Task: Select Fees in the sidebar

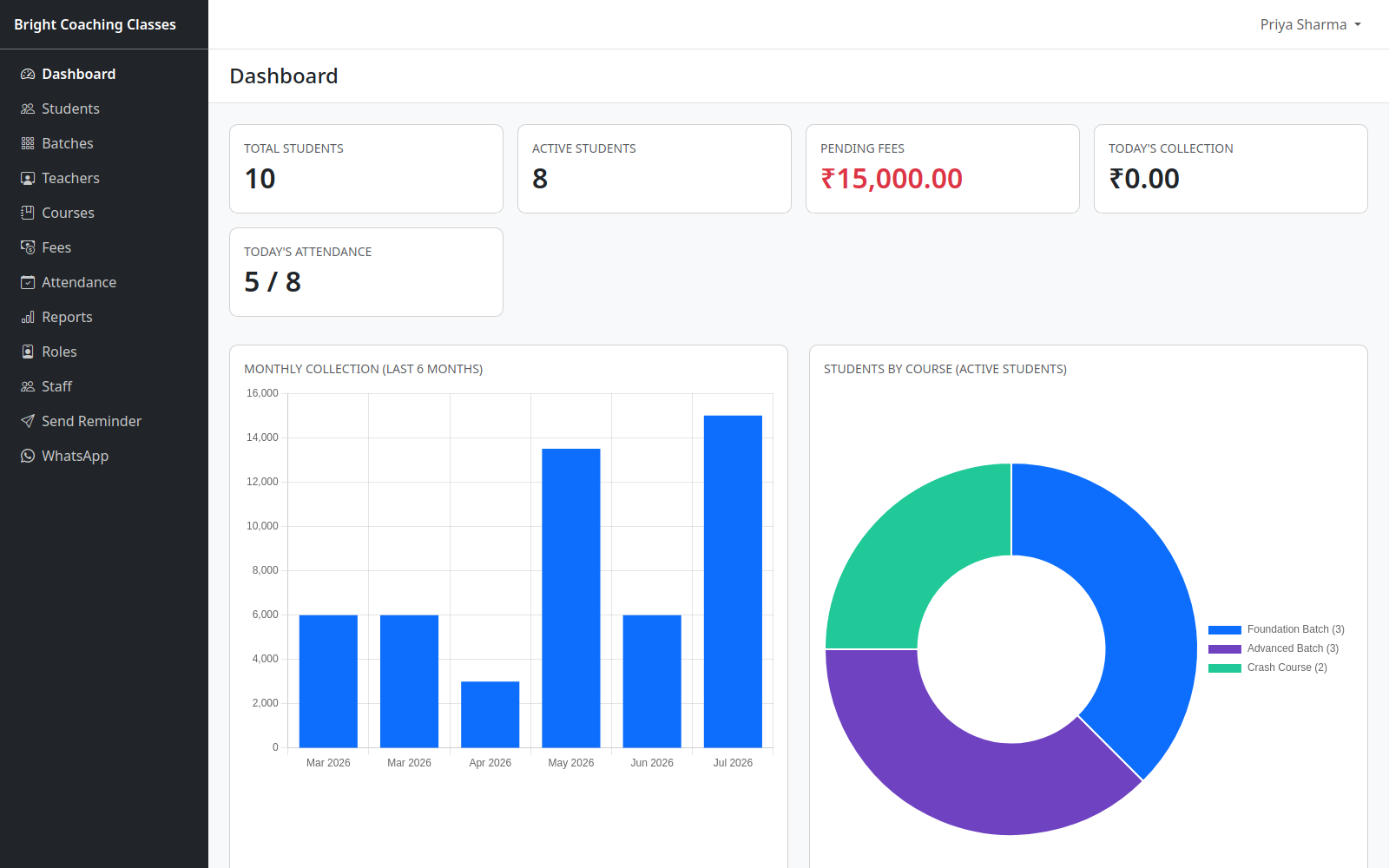Action: tap(104, 247)
